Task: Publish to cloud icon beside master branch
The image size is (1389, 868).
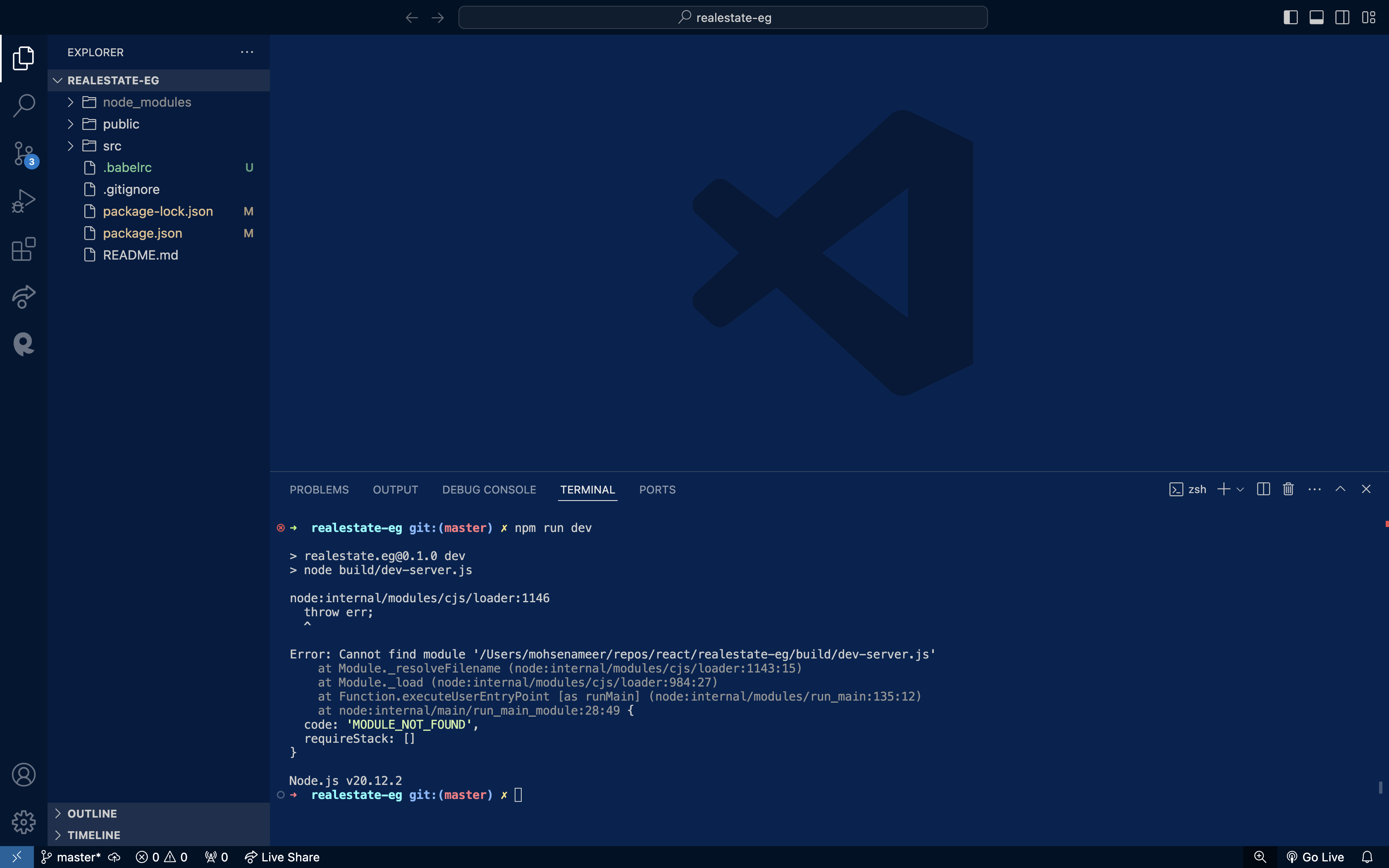Action: point(114,857)
